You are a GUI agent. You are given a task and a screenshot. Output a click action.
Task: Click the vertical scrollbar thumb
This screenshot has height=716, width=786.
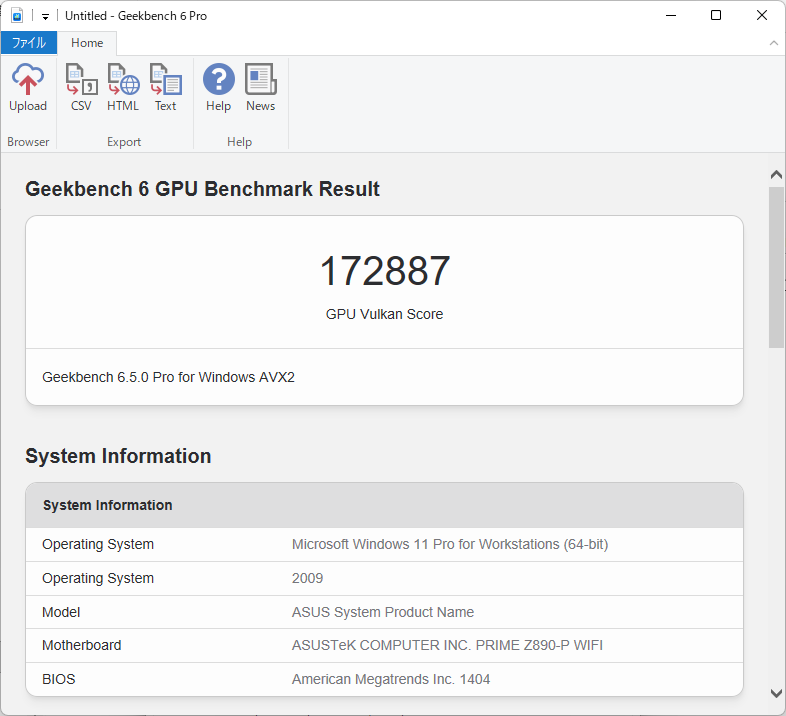(776, 266)
